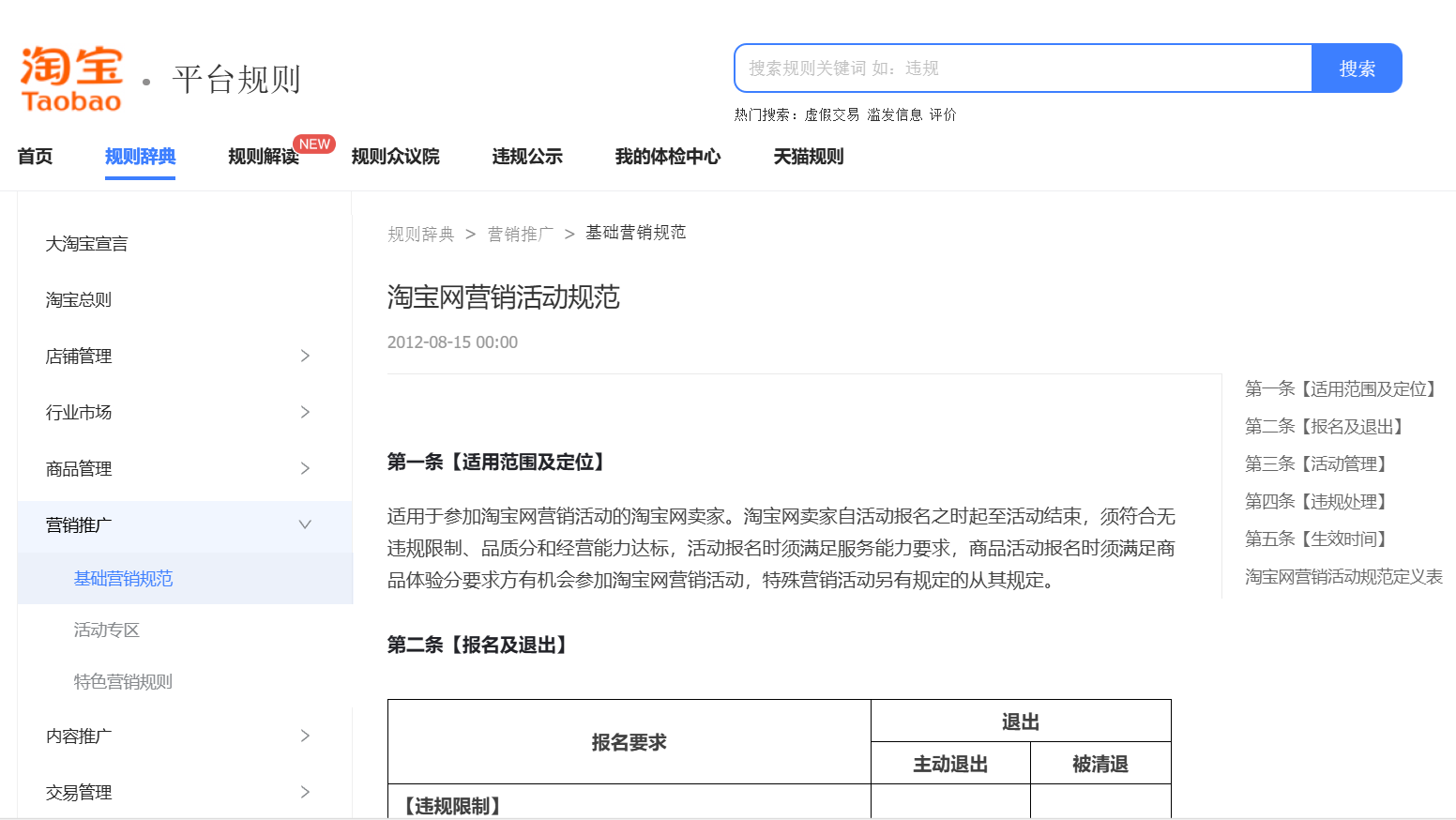Go to the 规则众议院 tab
Viewport: 1456px width, 820px height.
point(395,157)
